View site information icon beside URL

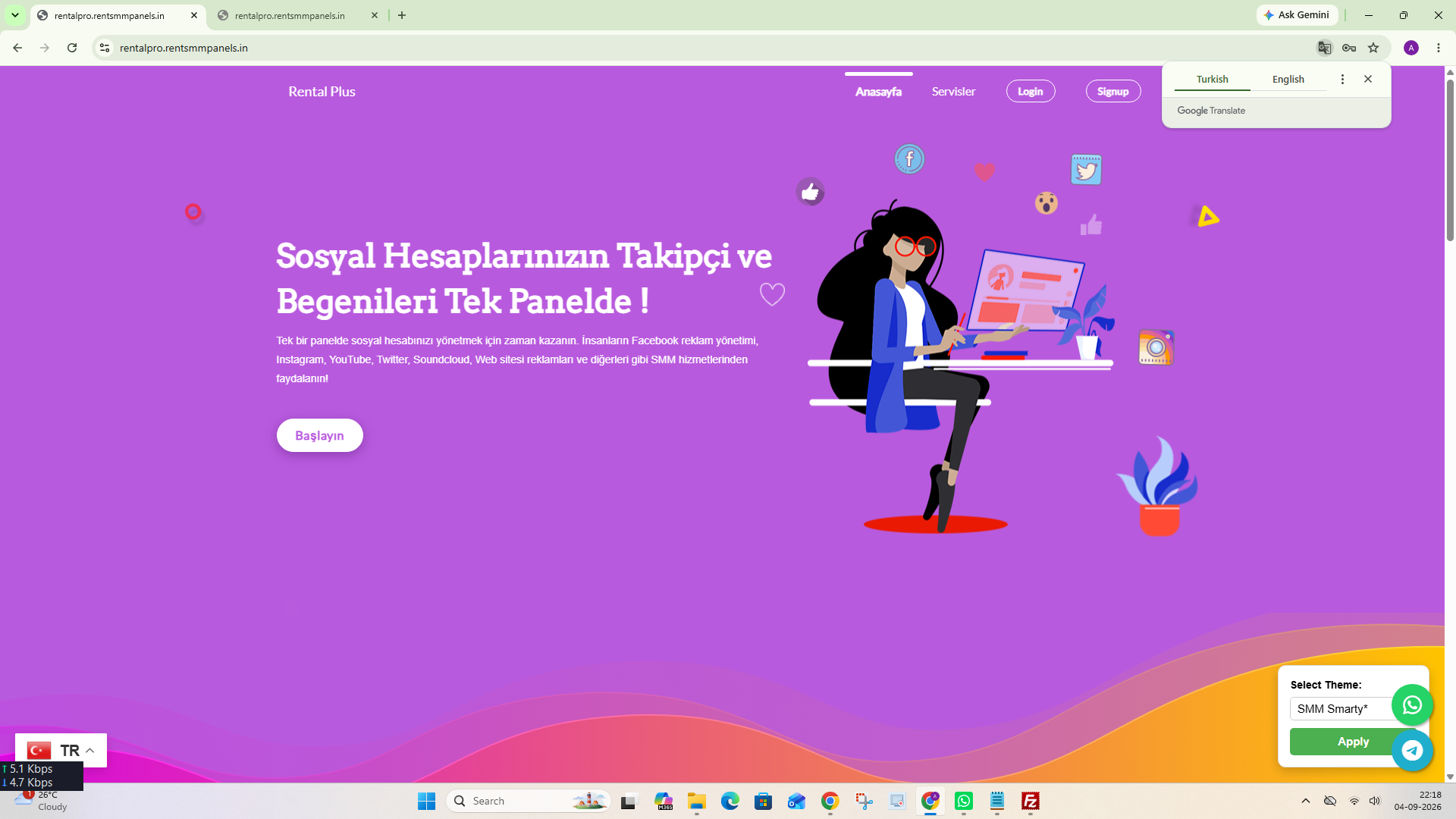click(105, 48)
